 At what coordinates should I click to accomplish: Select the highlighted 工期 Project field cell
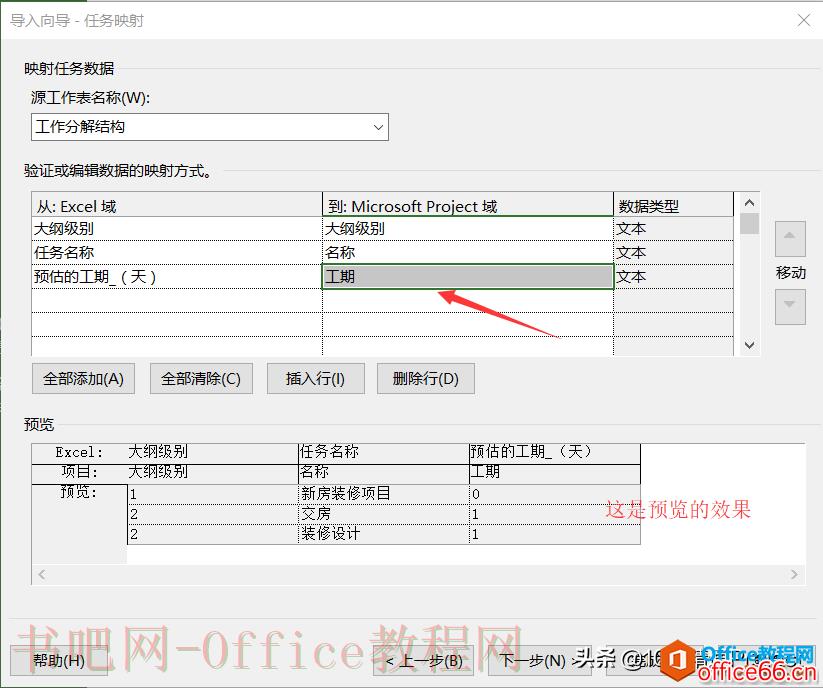coord(468,277)
